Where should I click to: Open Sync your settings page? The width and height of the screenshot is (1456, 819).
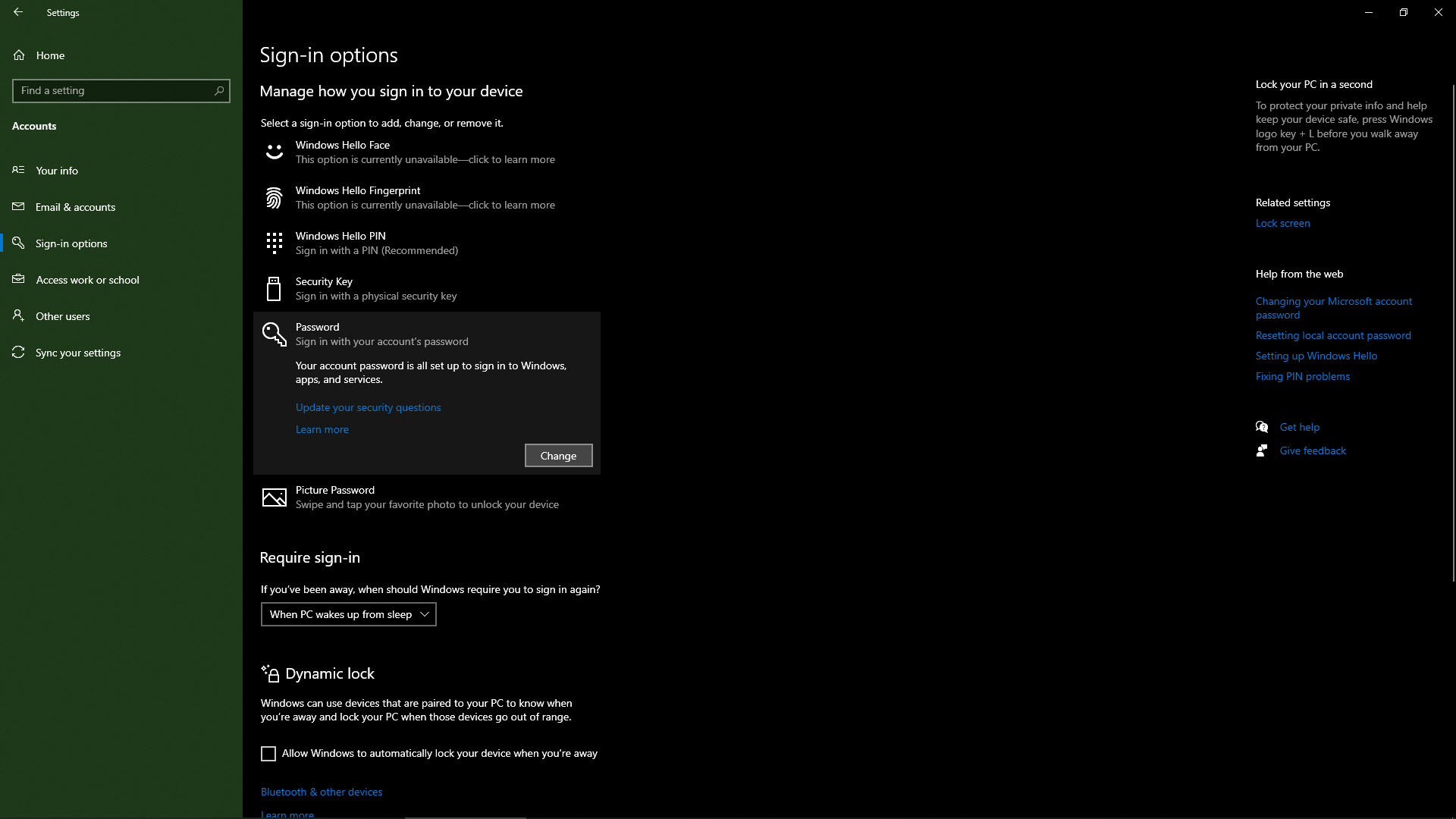coord(121,353)
